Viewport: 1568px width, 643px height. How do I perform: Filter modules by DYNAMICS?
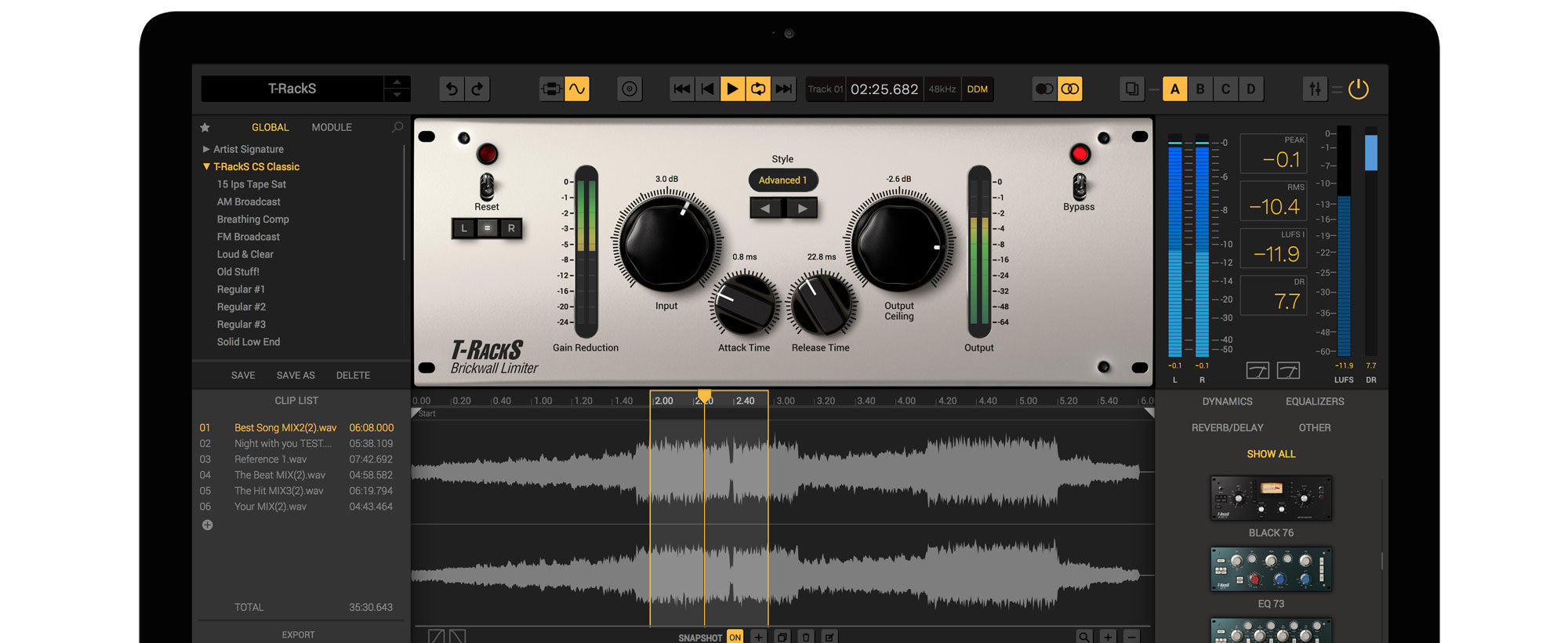point(1227,401)
